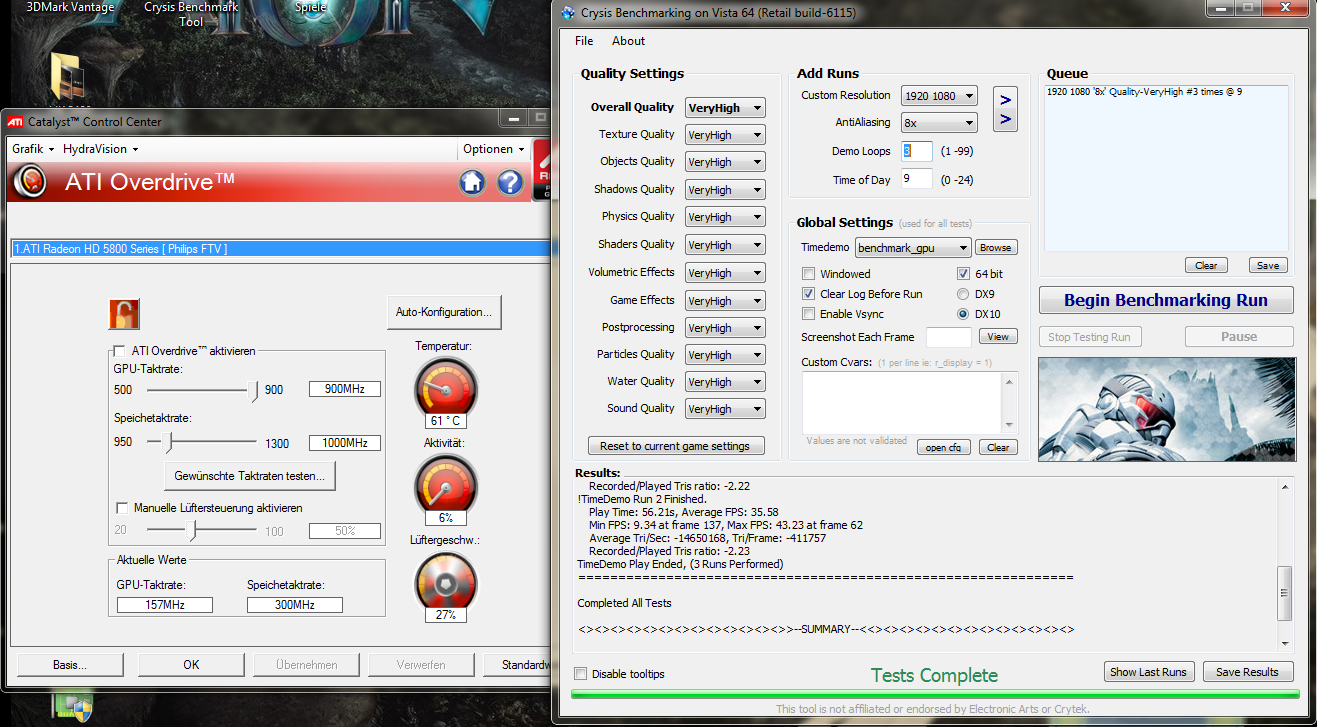Open the Catalyst help question-mark icon

coord(510,182)
